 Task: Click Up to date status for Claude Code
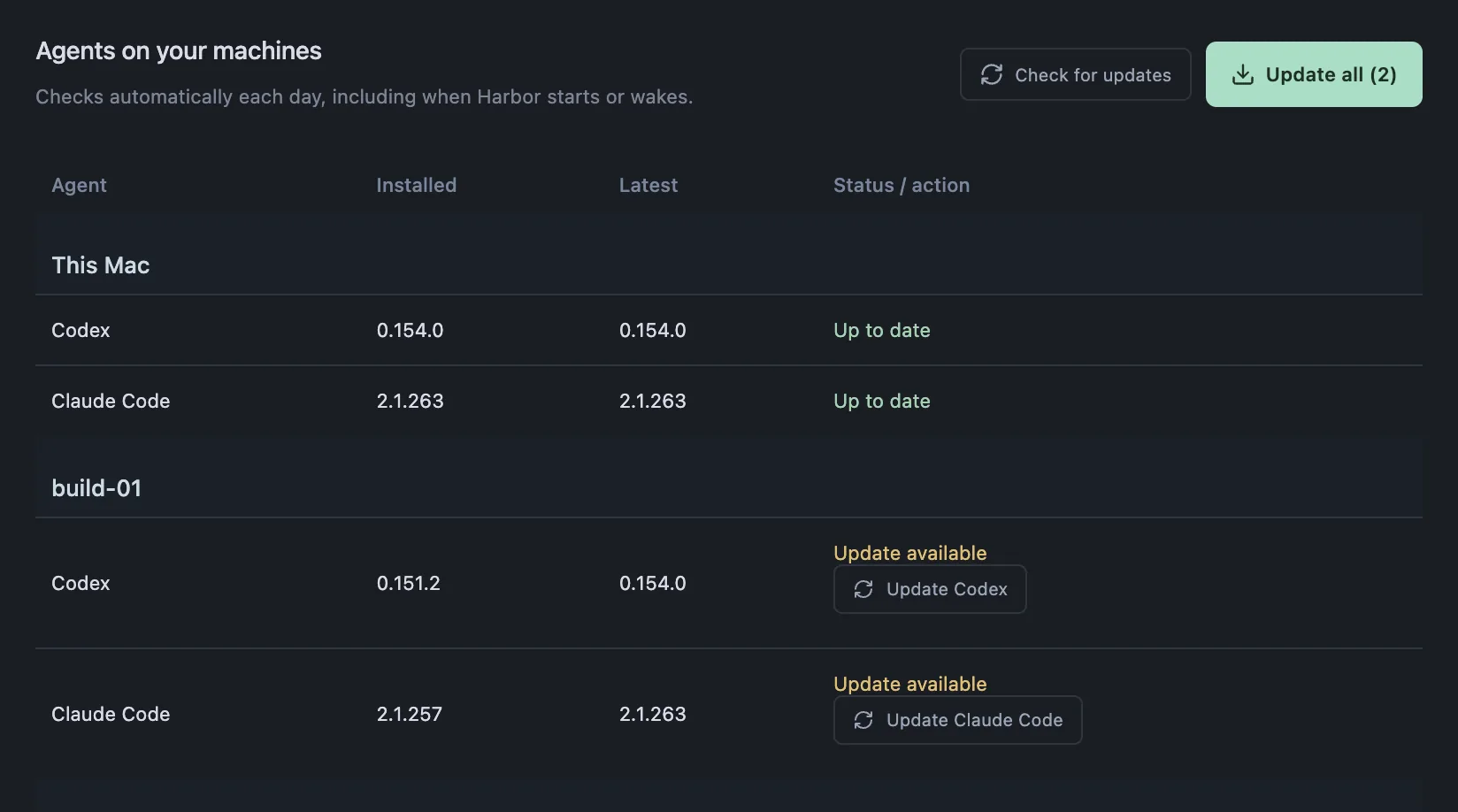882,401
